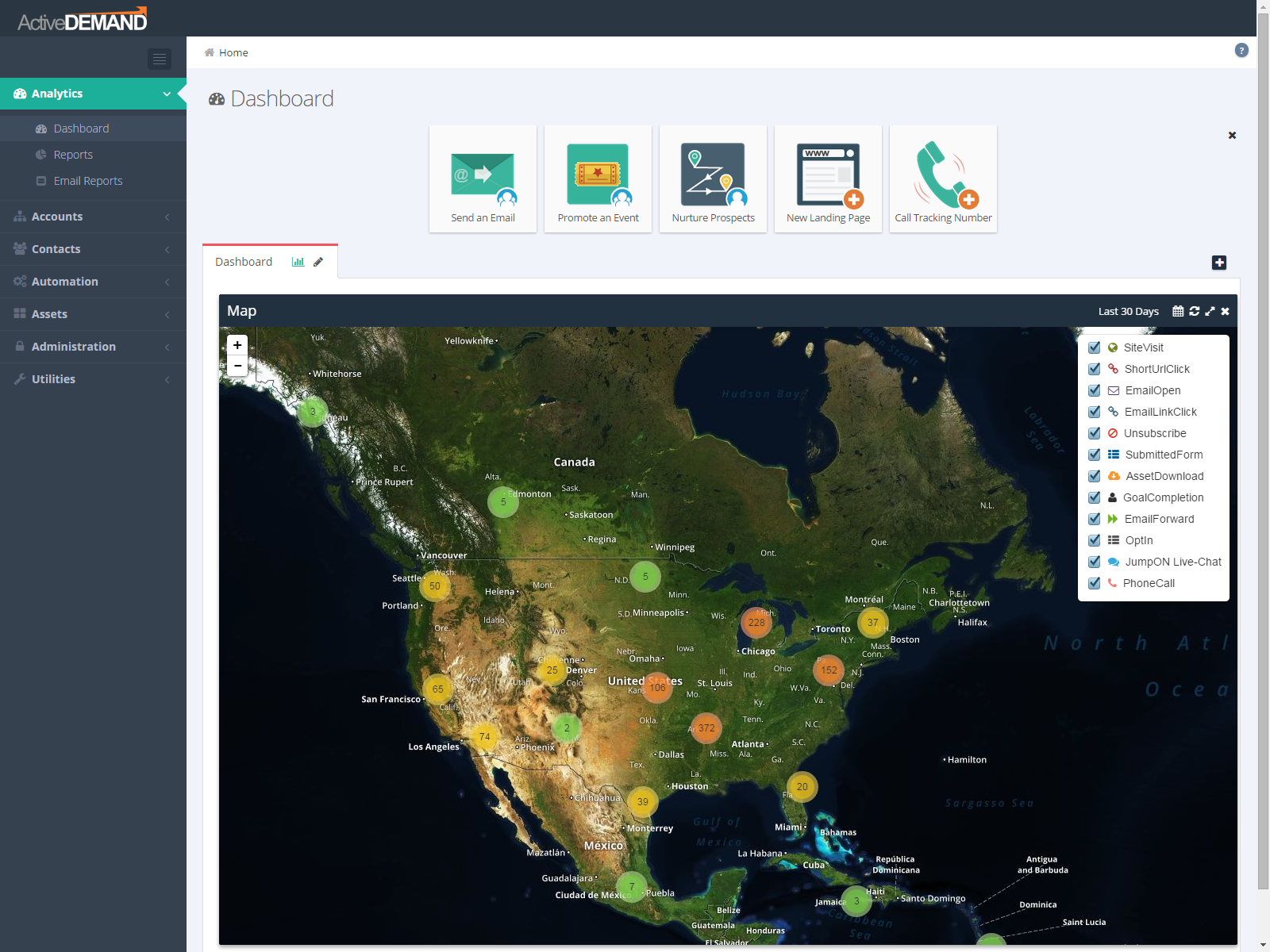Open the Promote an Event shortcut
1270x952 pixels.
click(598, 179)
